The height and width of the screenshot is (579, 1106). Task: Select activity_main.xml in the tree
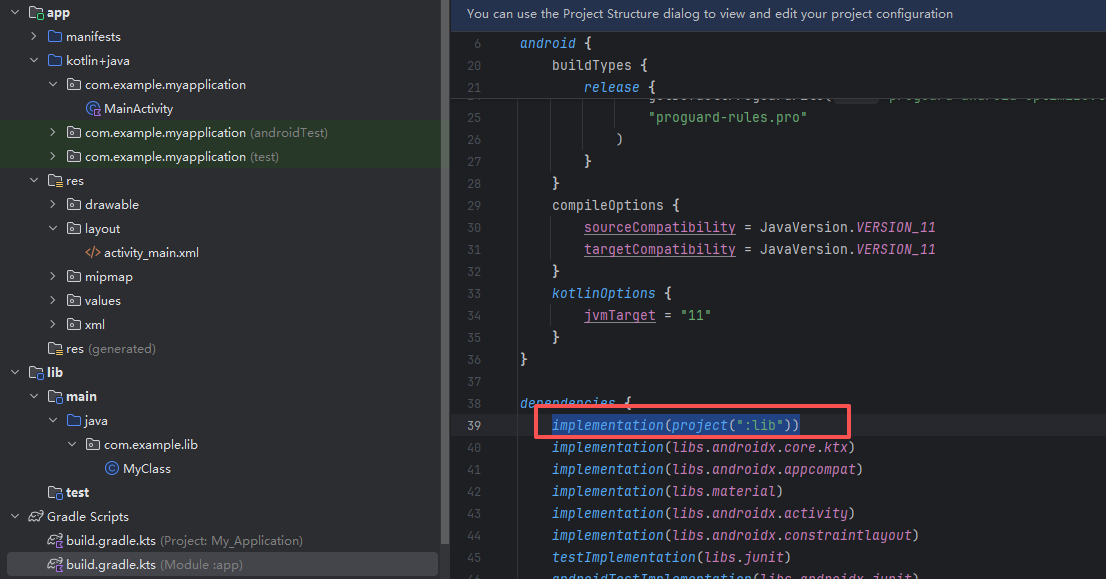click(x=151, y=252)
